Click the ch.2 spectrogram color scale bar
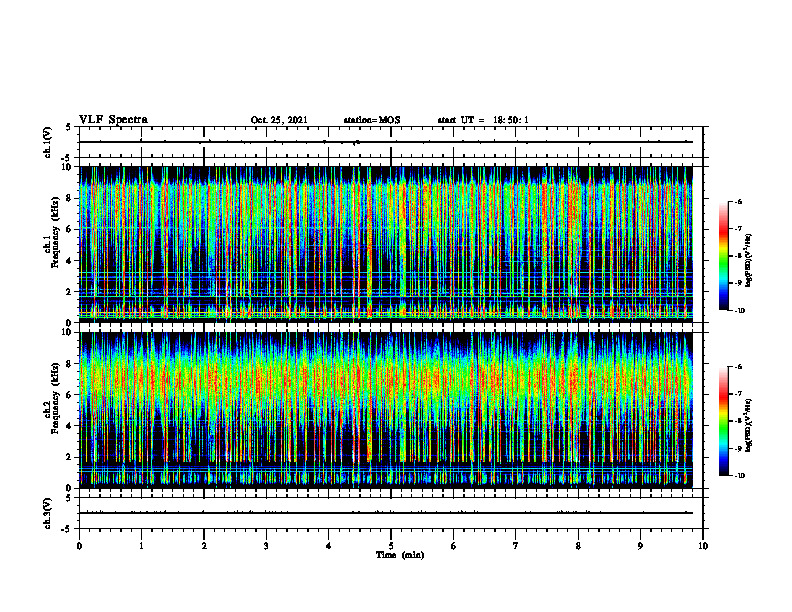Screen dimensions: 792x612 pyautogui.click(x=724, y=421)
